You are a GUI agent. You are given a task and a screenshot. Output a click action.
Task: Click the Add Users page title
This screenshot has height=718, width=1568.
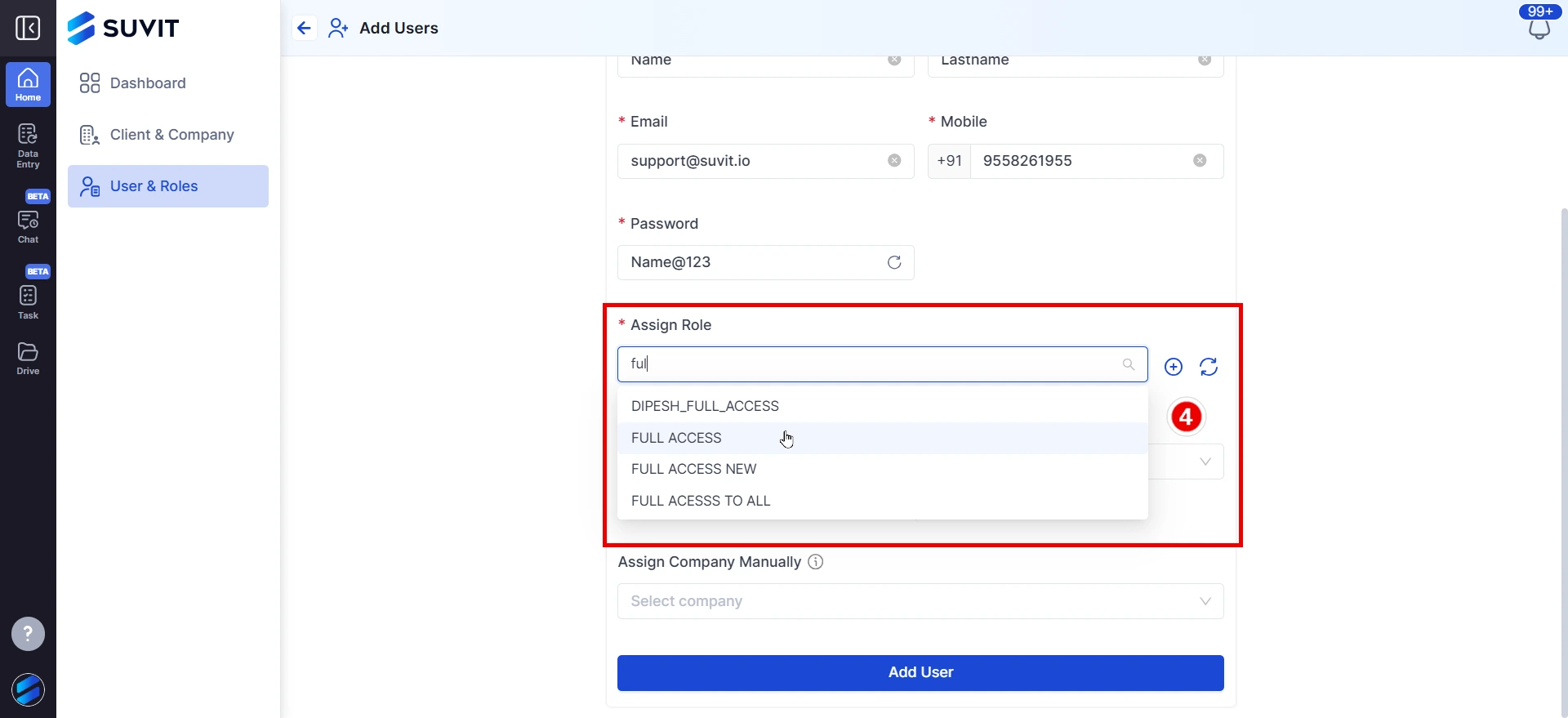click(399, 28)
